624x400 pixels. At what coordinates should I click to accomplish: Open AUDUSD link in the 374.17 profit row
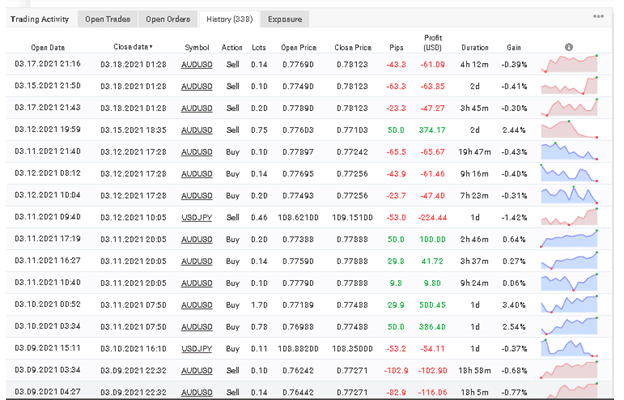point(197,130)
